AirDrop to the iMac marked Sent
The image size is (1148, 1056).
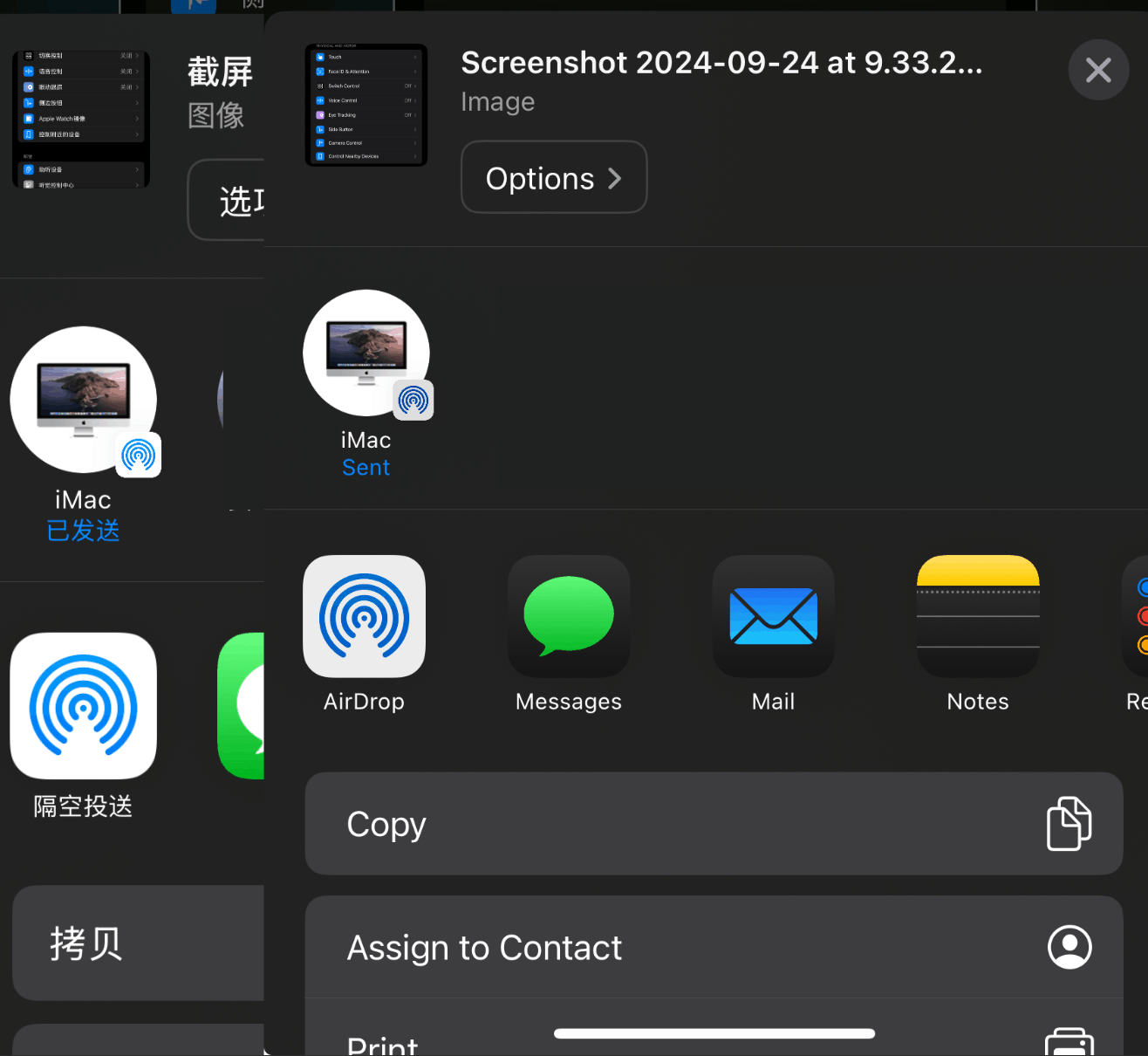point(366,353)
